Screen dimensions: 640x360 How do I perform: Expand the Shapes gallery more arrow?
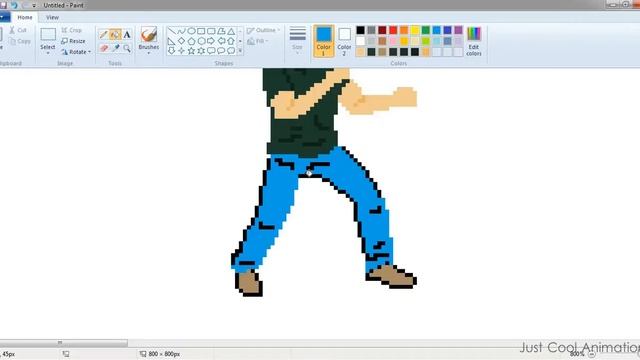click(x=240, y=51)
